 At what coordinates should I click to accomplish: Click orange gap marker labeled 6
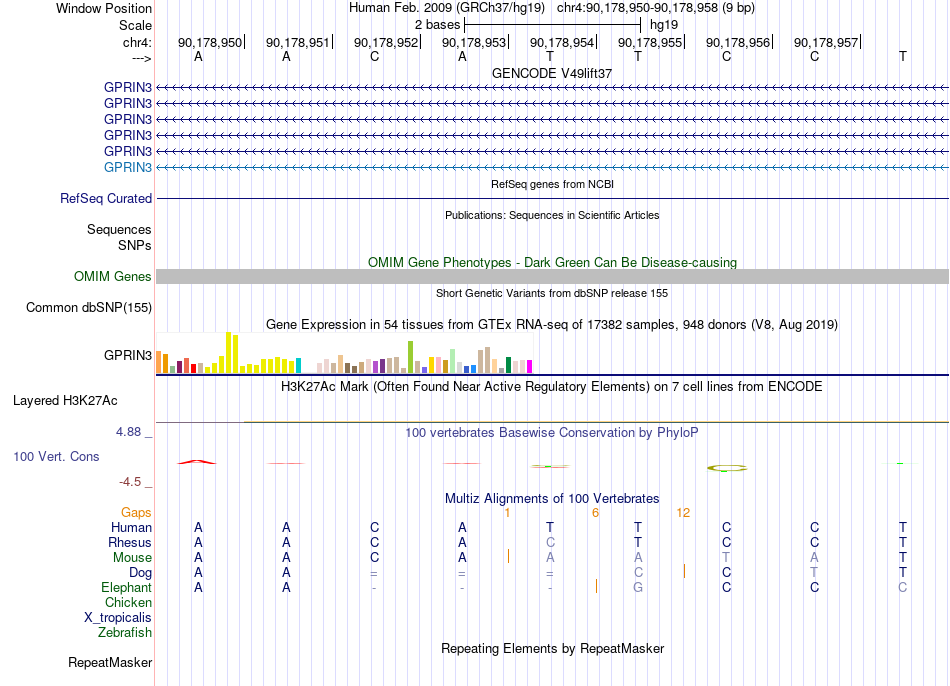pyautogui.click(x=596, y=513)
